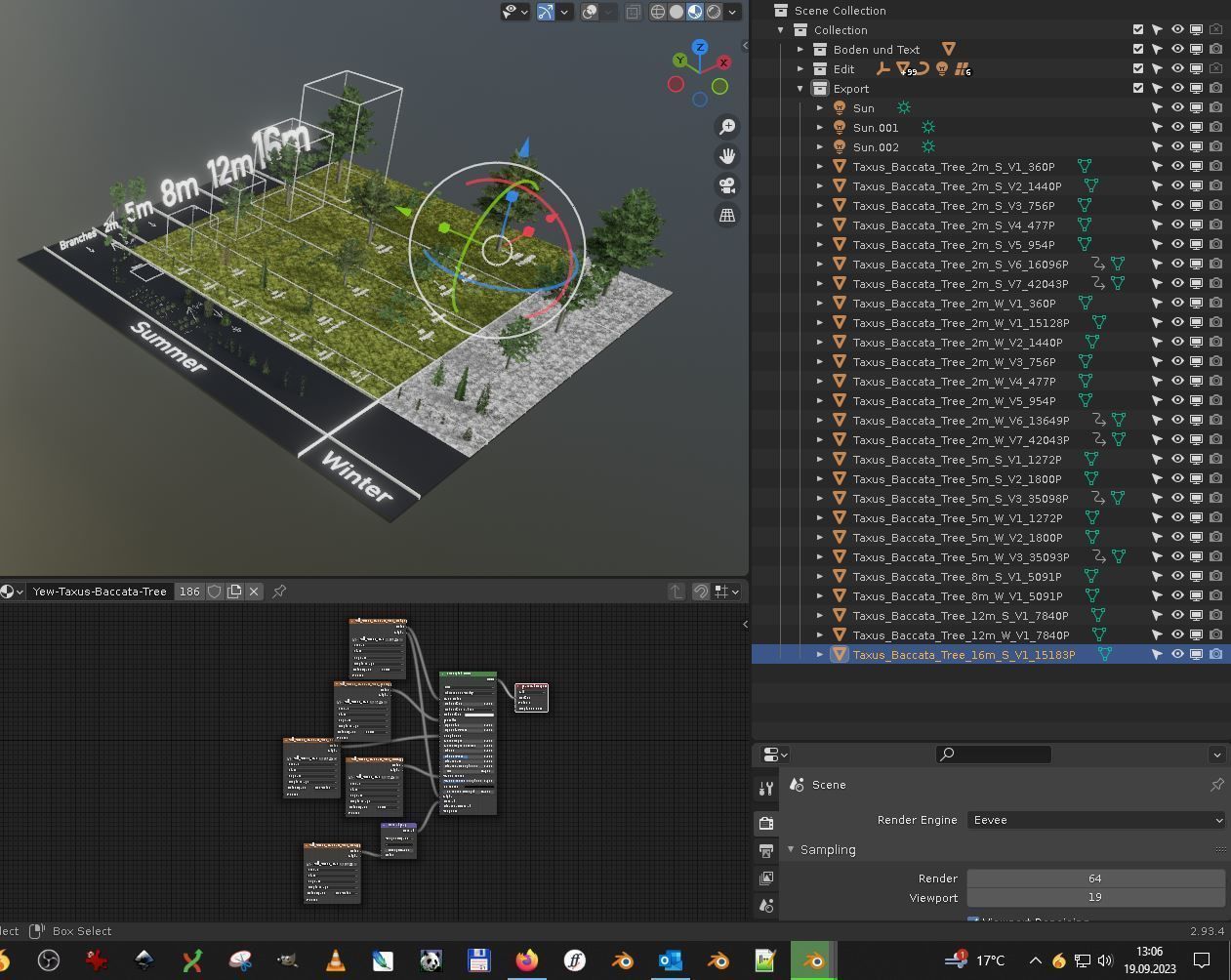Switch to wireframe viewport shading
1231x980 pixels.
pyautogui.click(x=658, y=12)
